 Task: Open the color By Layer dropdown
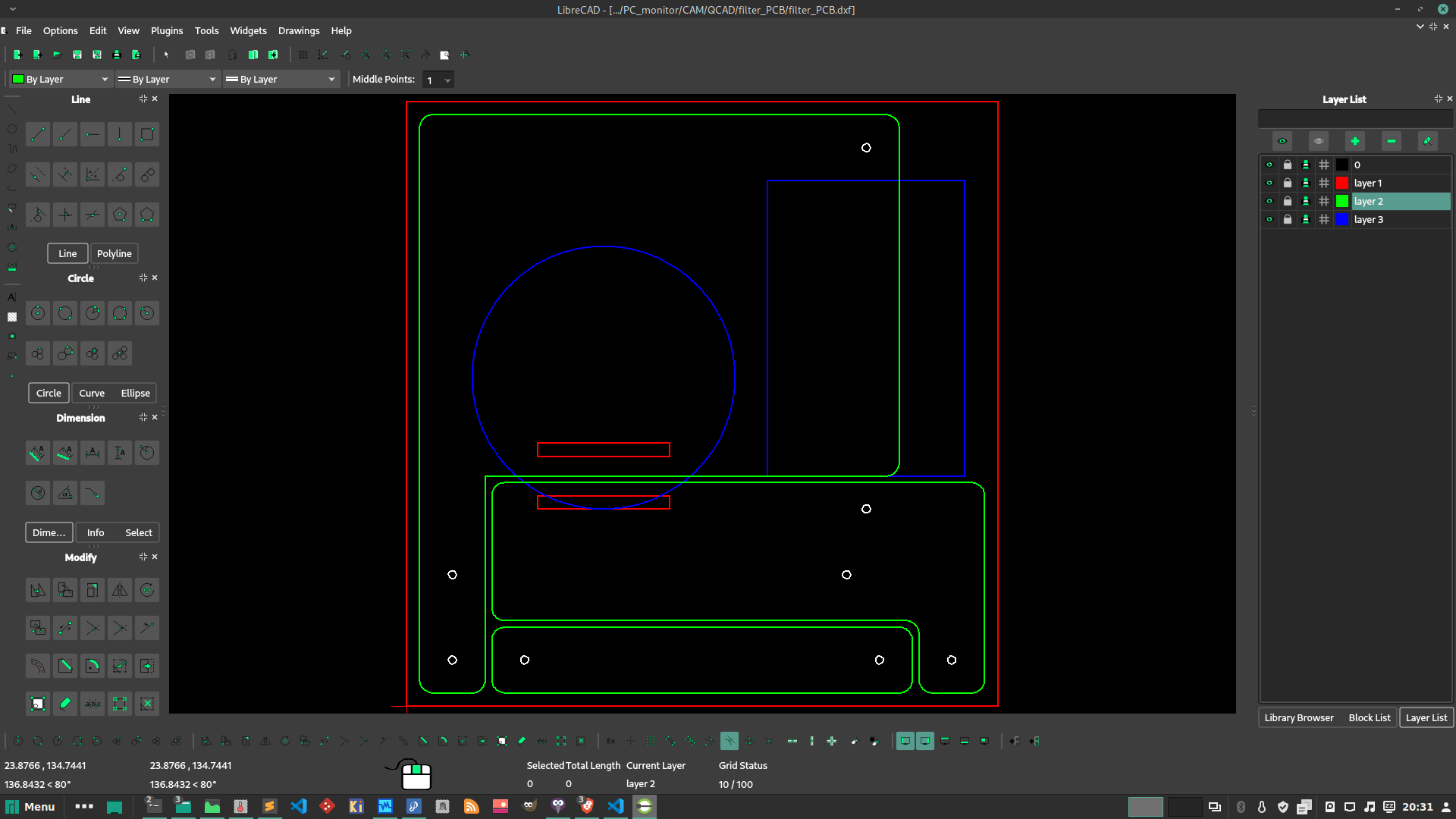tap(61, 80)
